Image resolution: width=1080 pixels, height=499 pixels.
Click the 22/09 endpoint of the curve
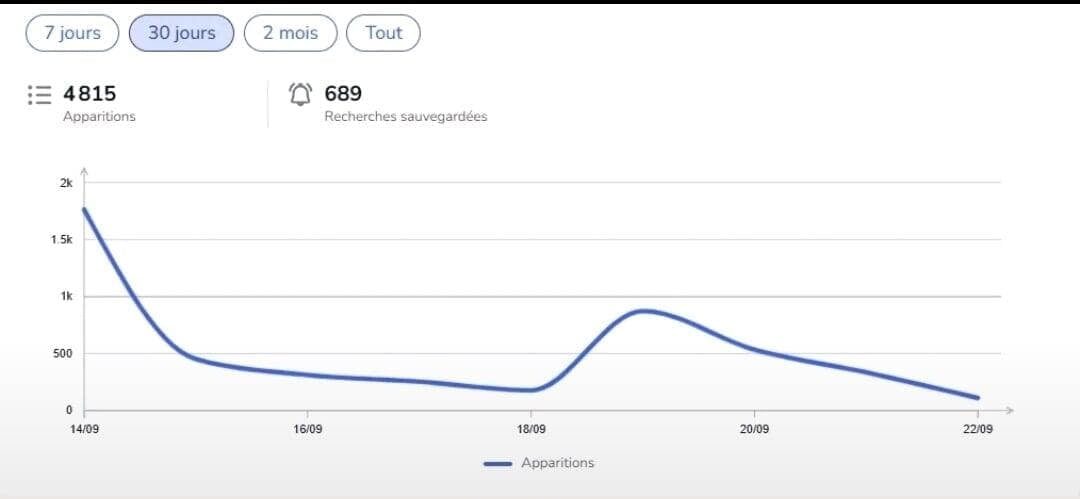coord(977,398)
